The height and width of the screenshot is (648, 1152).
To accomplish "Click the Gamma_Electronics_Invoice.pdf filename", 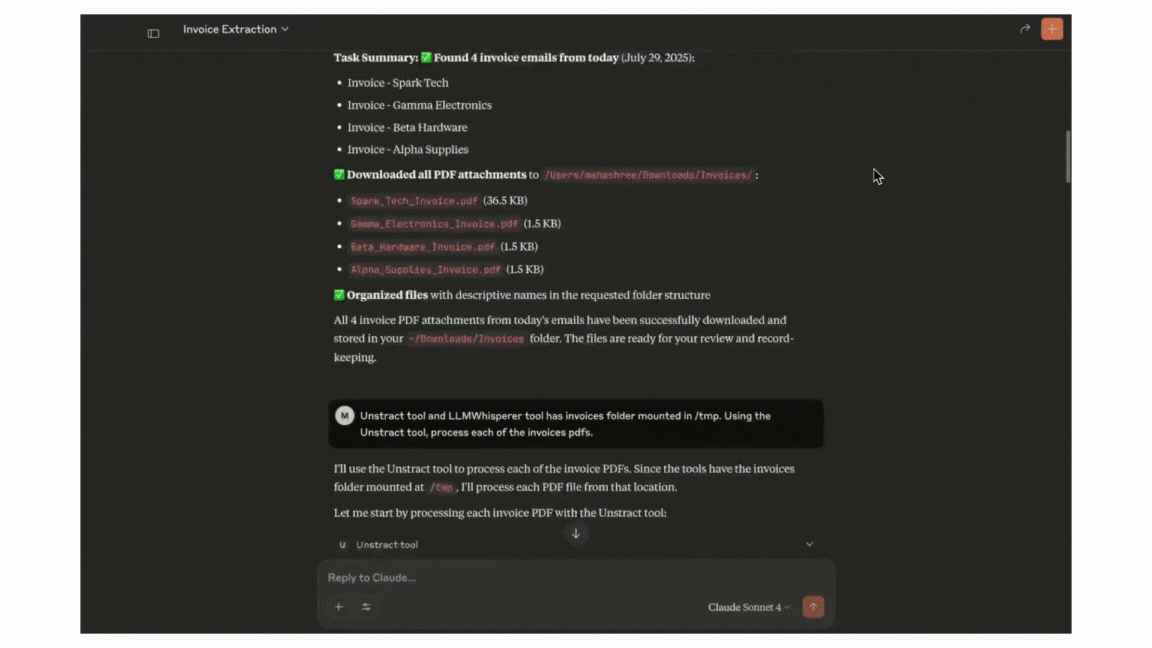I will coord(434,224).
